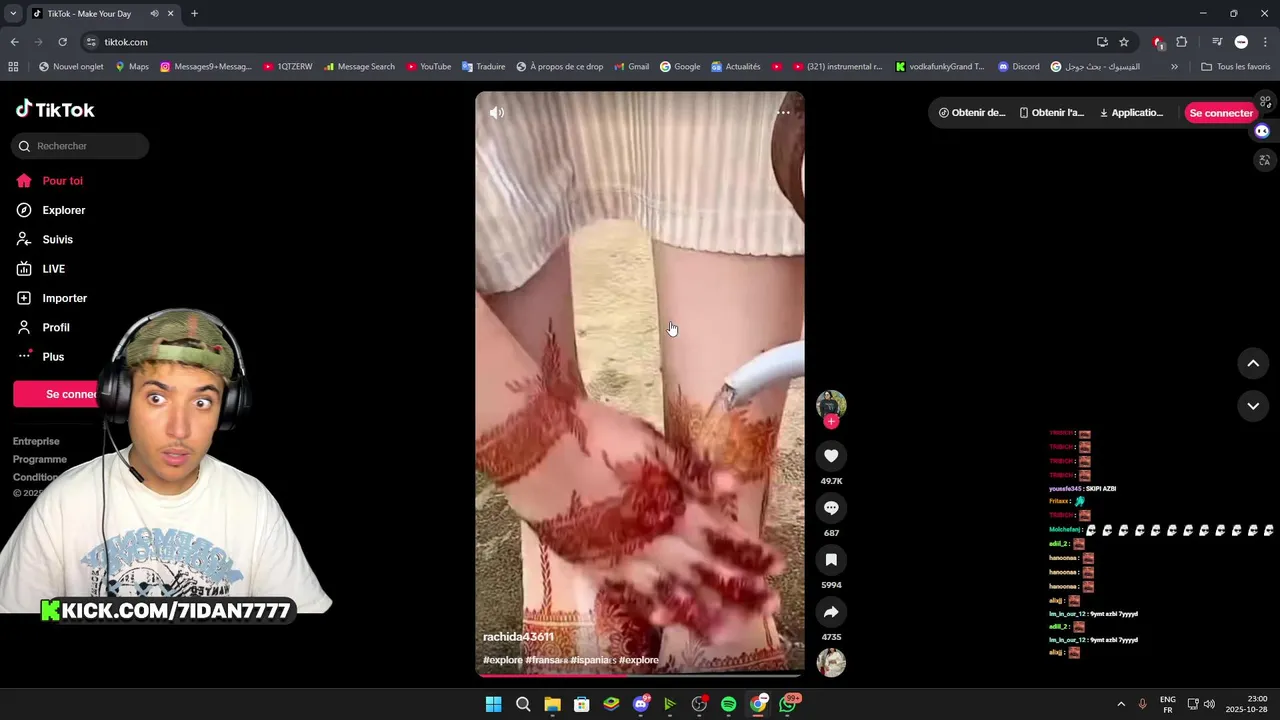The image size is (1280, 720).
Task: Follow creator with red plus badge
Action: point(831,421)
